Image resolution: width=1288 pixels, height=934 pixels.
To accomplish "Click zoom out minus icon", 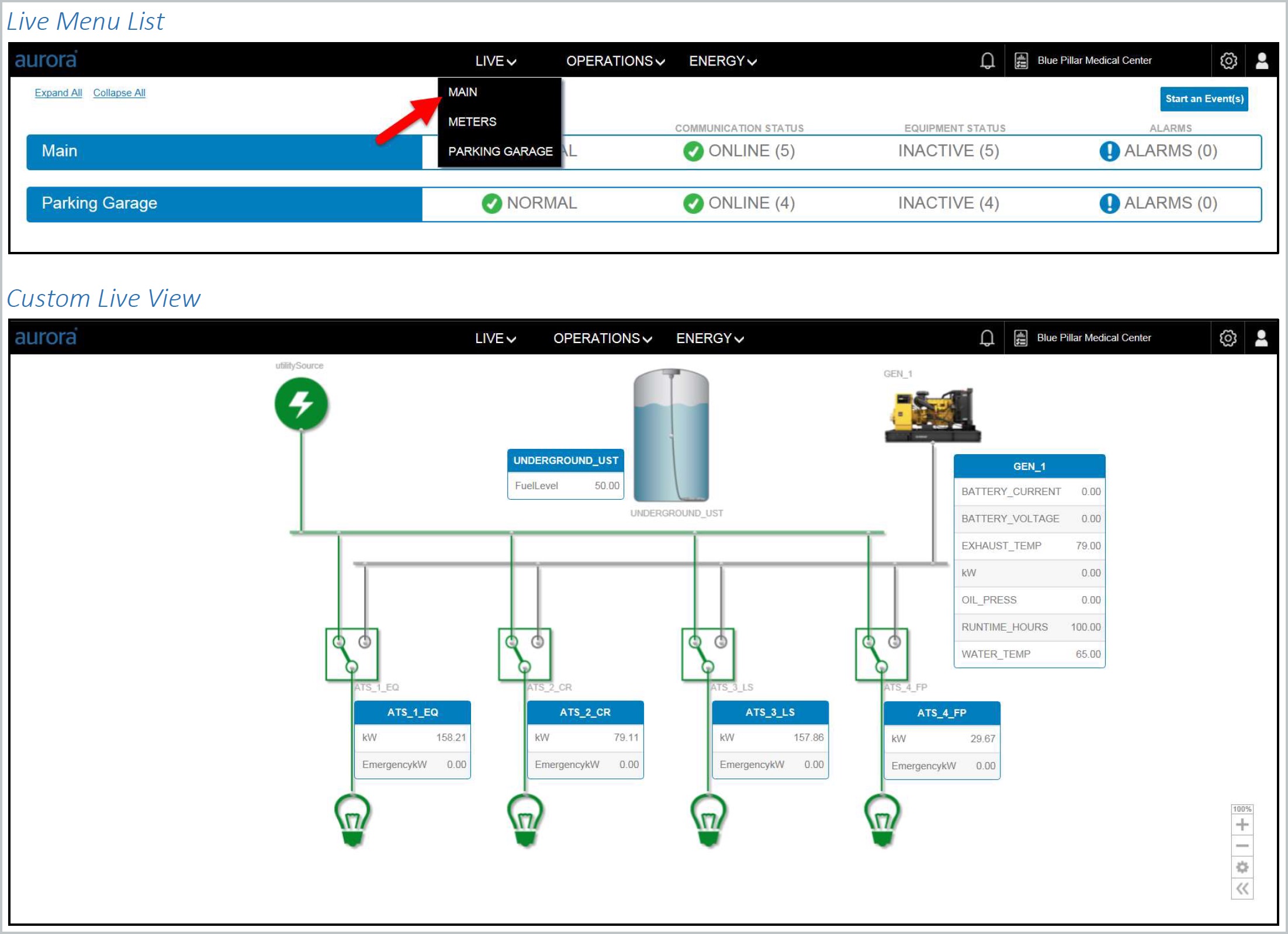I will pos(1242,846).
